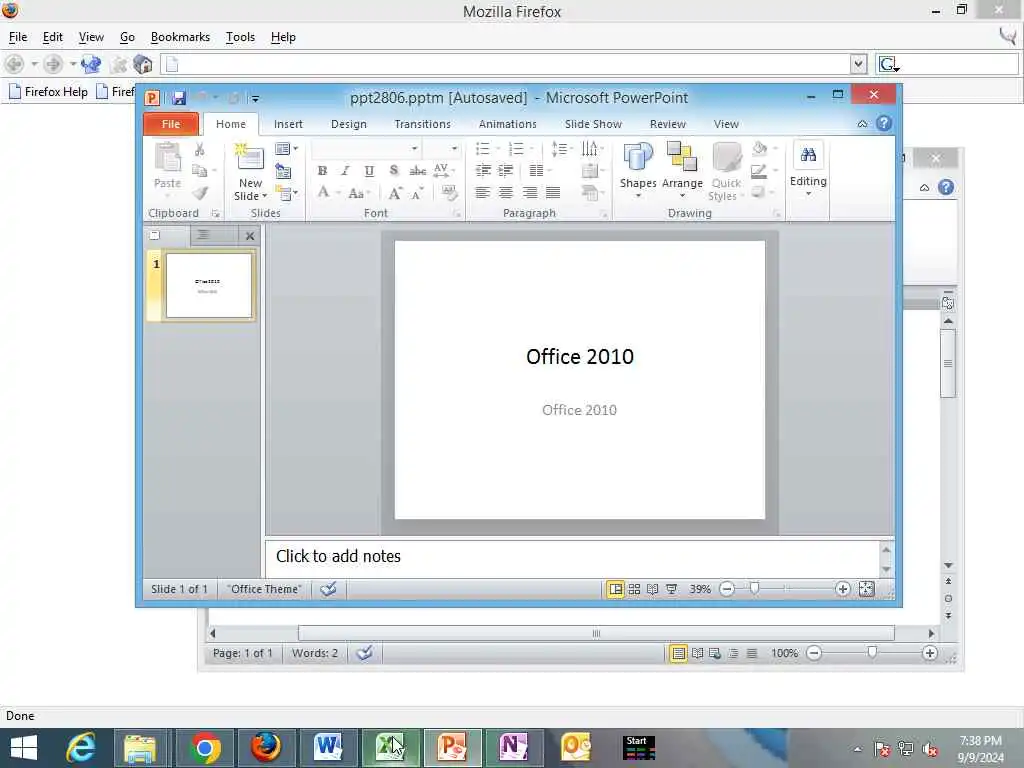Viewport: 1024px width, 768px height.
Task: Switch to Slide Sorter view
Action: tap(634, 589)
